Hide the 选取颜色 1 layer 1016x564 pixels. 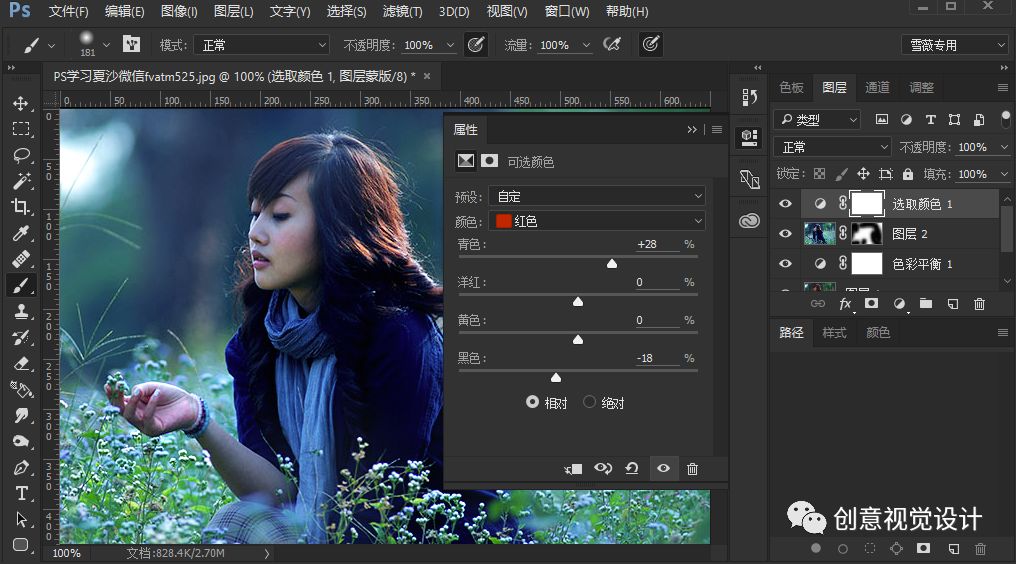[x=785, y=204]
